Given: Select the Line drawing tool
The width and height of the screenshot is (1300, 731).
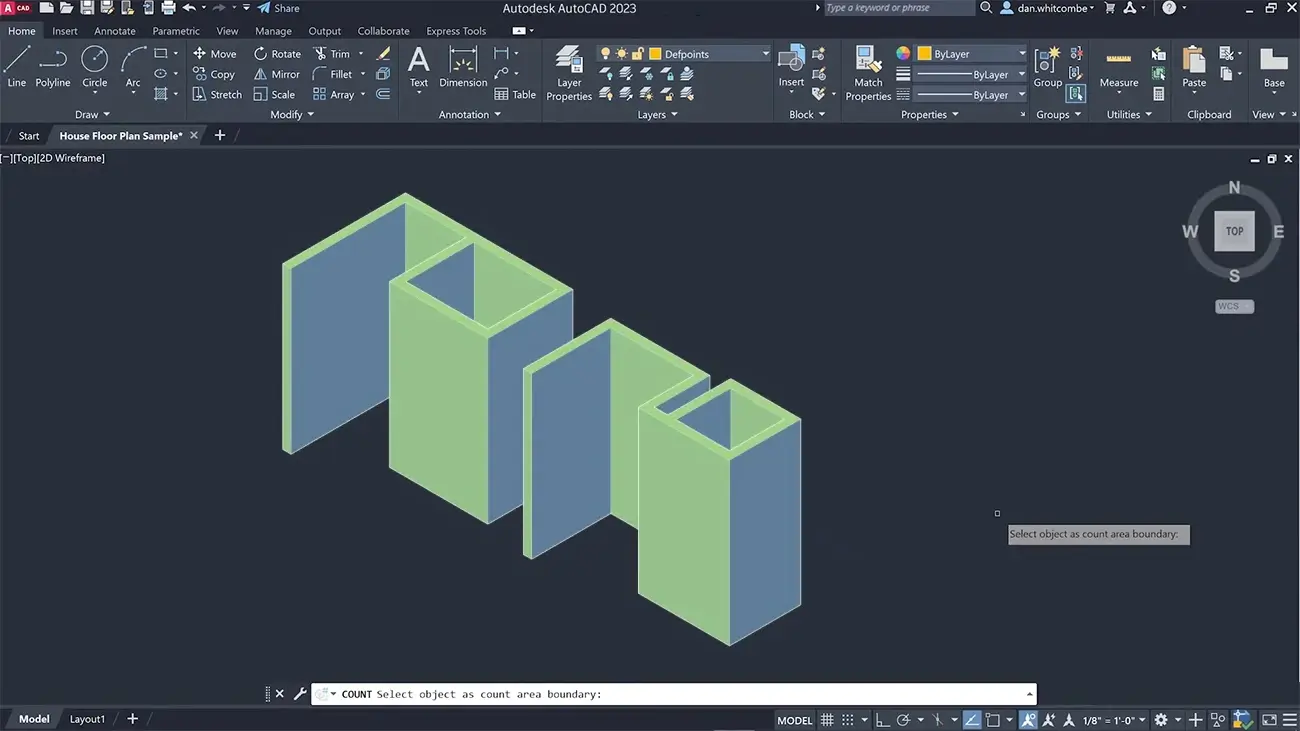Looking at the screenshot, I should pyautogui.click(x=16, y=68).
